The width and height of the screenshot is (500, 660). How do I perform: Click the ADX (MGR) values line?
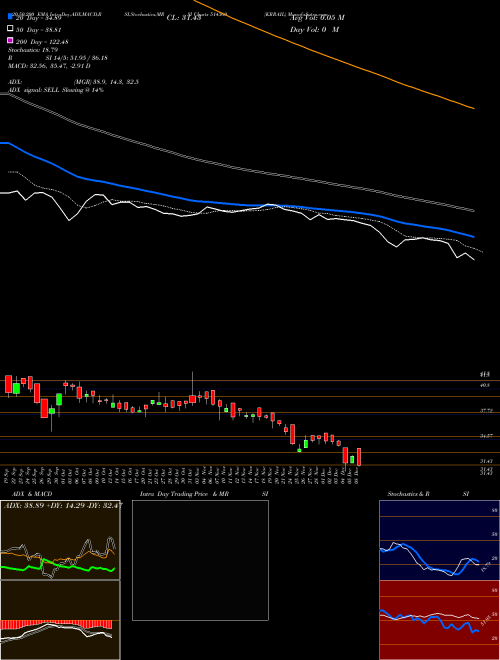coord(73,82)
